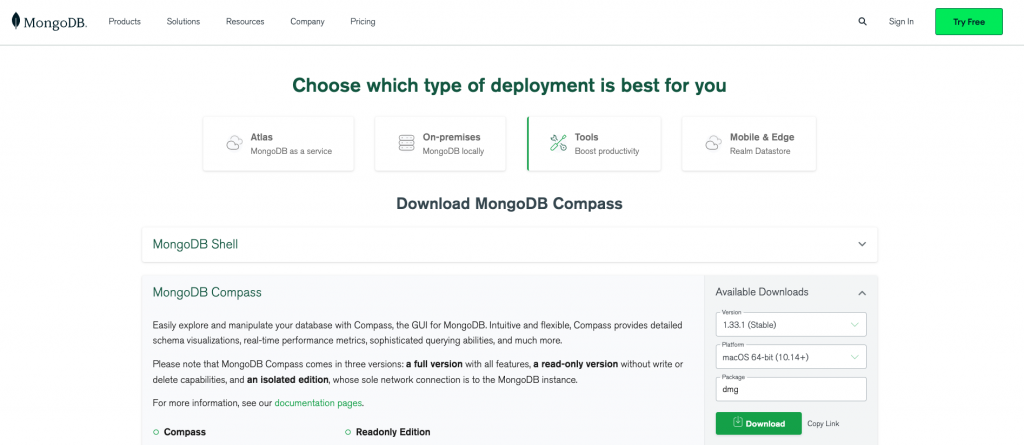The height and width of the screenshot is (445, 1024).
Task: Open the Resources menu
Action: pyautogui.click(x=245, y=22)
